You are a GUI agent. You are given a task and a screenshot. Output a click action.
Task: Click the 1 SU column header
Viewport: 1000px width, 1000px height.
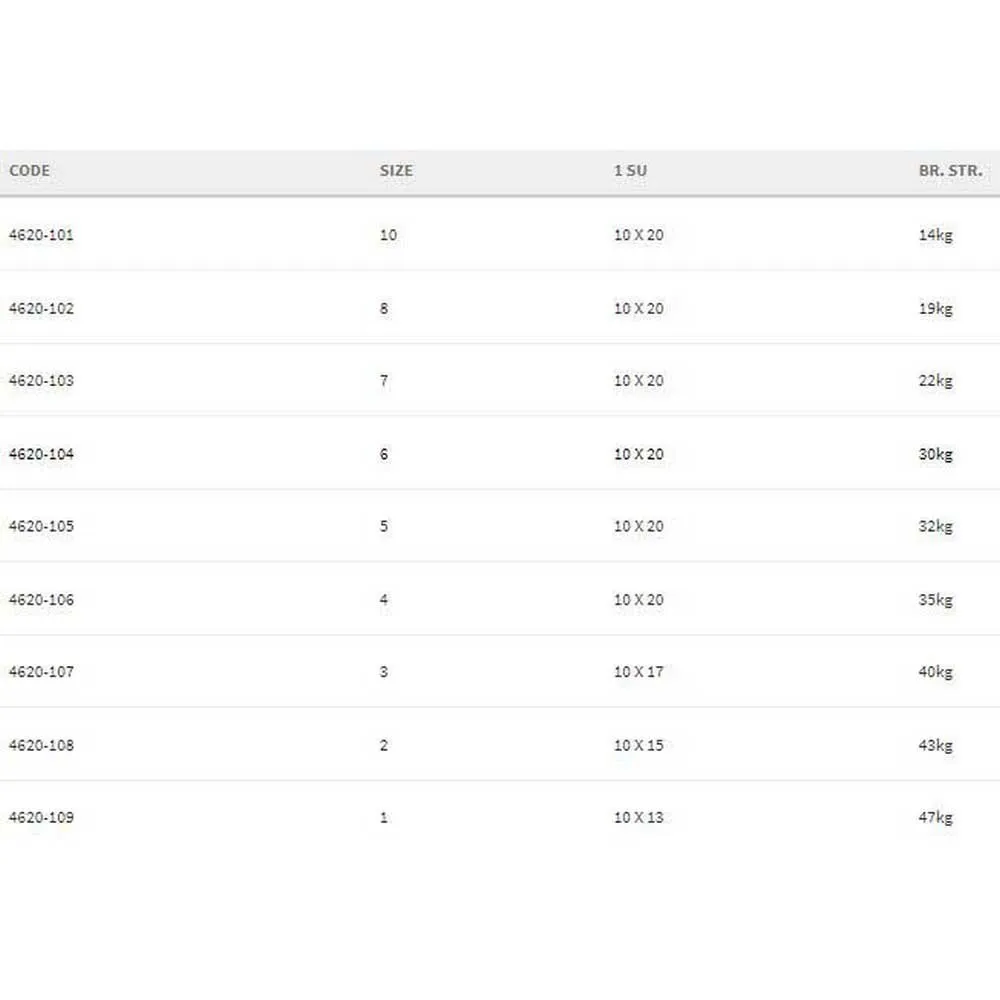[630, 171]
